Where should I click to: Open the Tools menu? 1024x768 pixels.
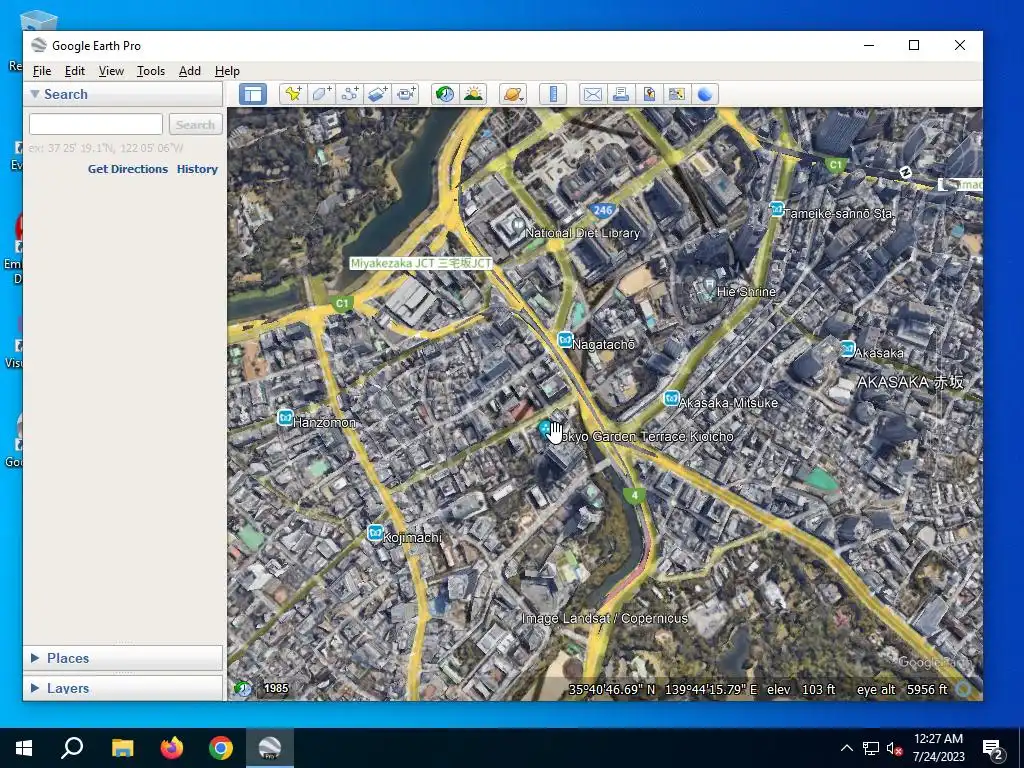(151, 71)
